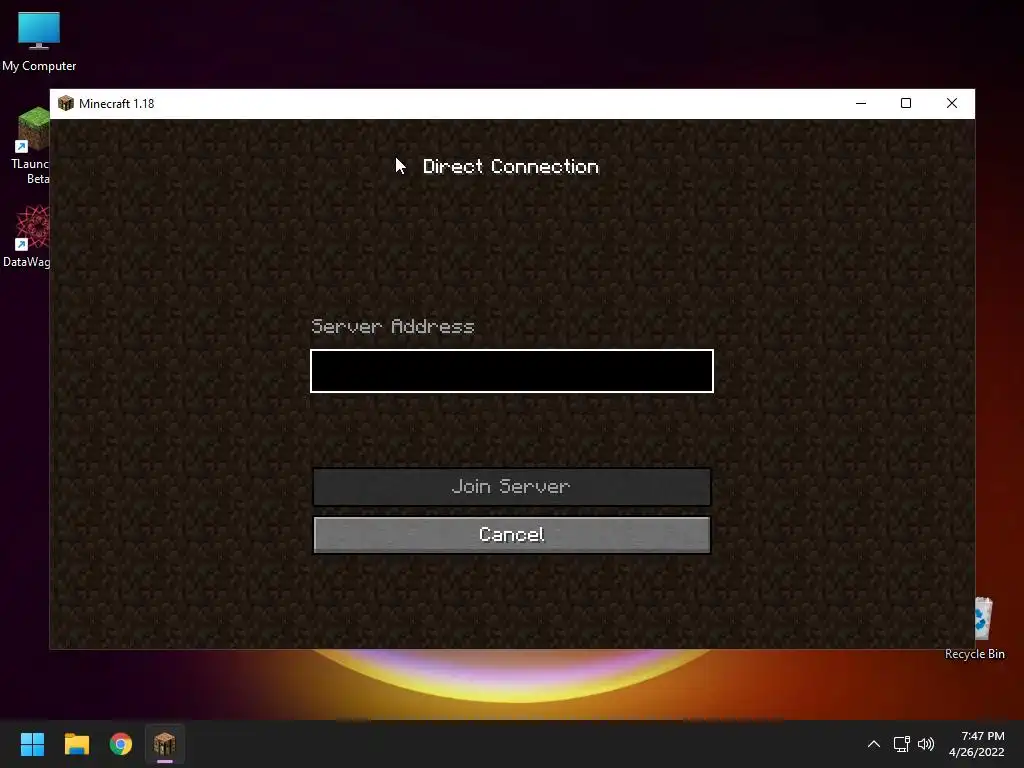Viewport: 1024px width, 768px height.
Task: Open the network status tray icon
Action: [x=902, y=744]
